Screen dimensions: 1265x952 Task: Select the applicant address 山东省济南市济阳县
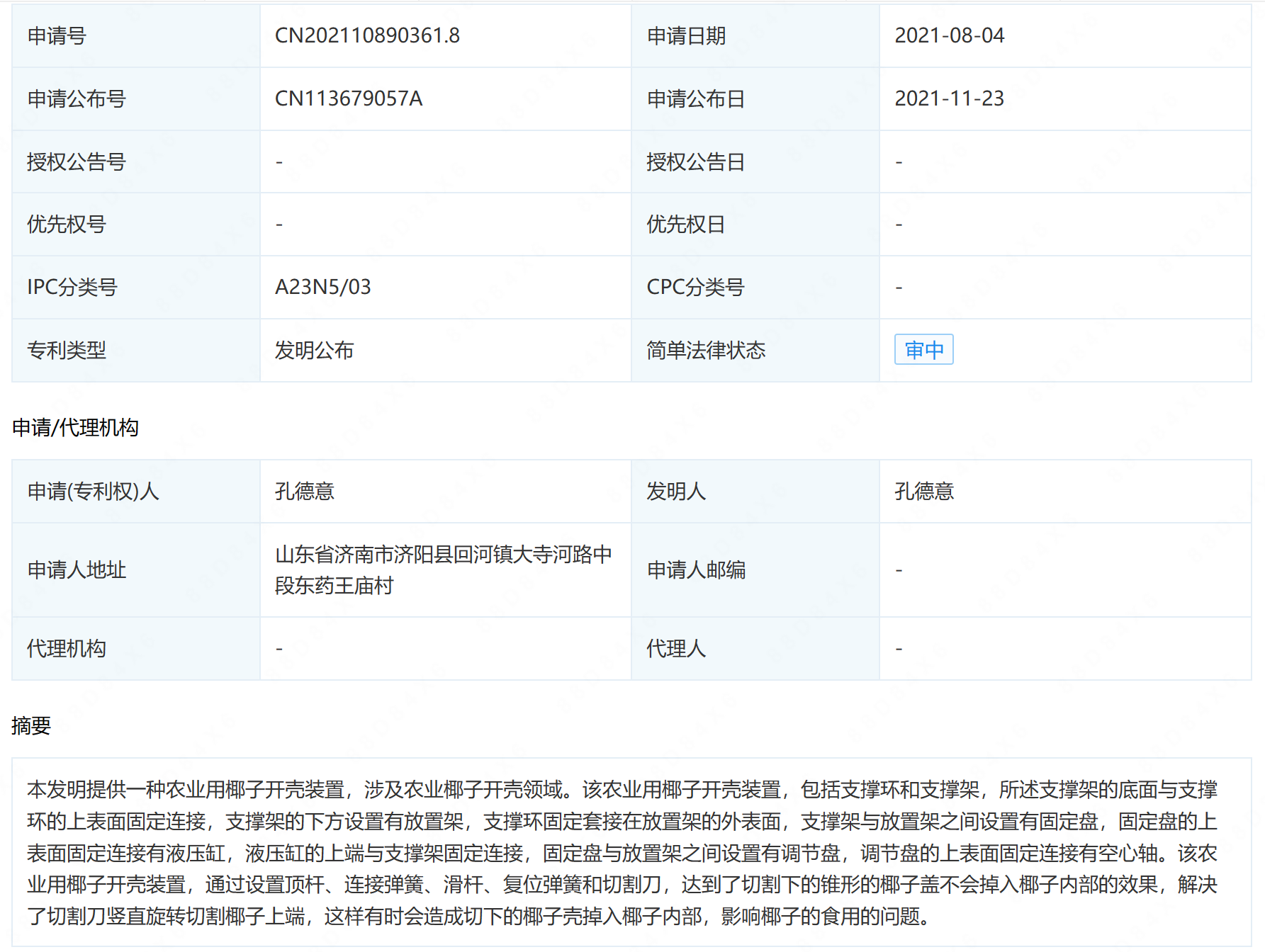coord(444,569)
